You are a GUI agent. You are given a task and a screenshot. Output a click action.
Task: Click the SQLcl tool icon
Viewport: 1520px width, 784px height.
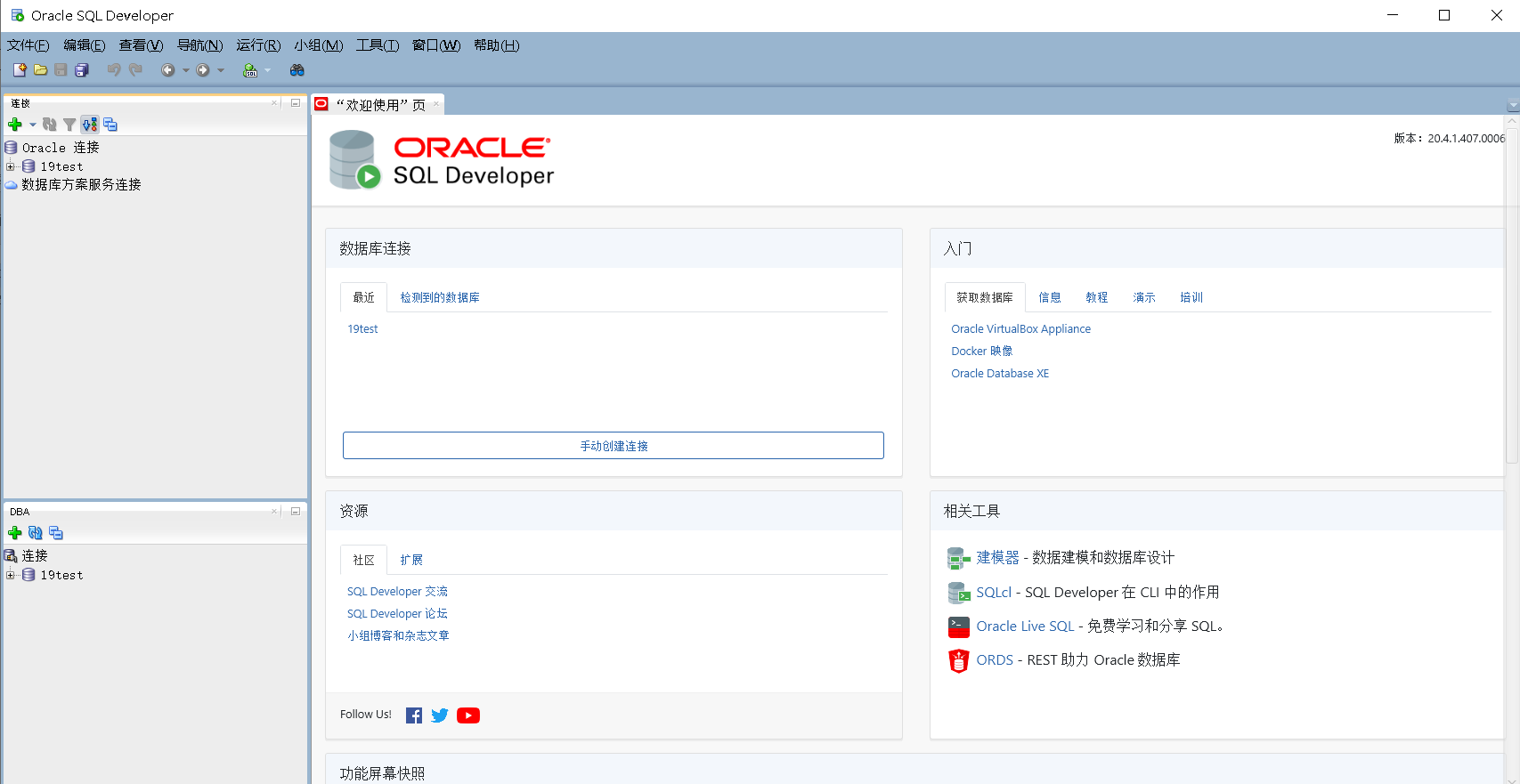[958, 593]
